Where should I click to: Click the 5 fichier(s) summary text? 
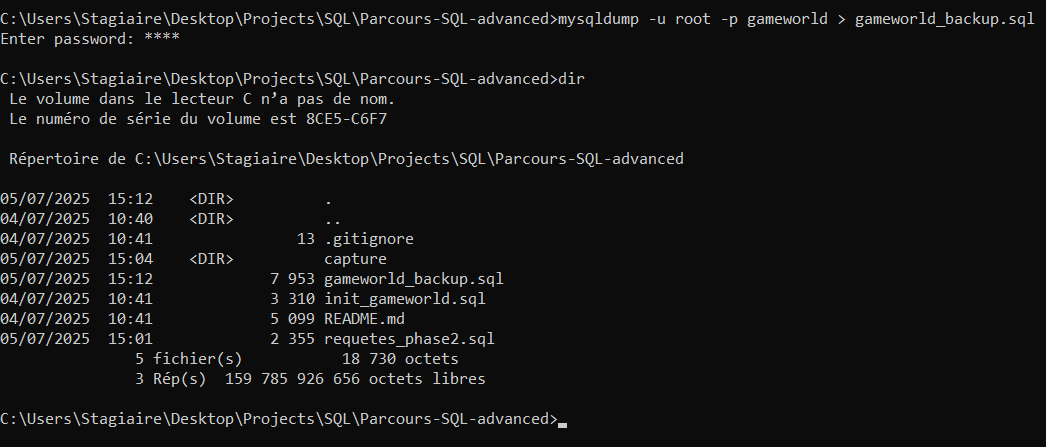[x=189, y=359]
